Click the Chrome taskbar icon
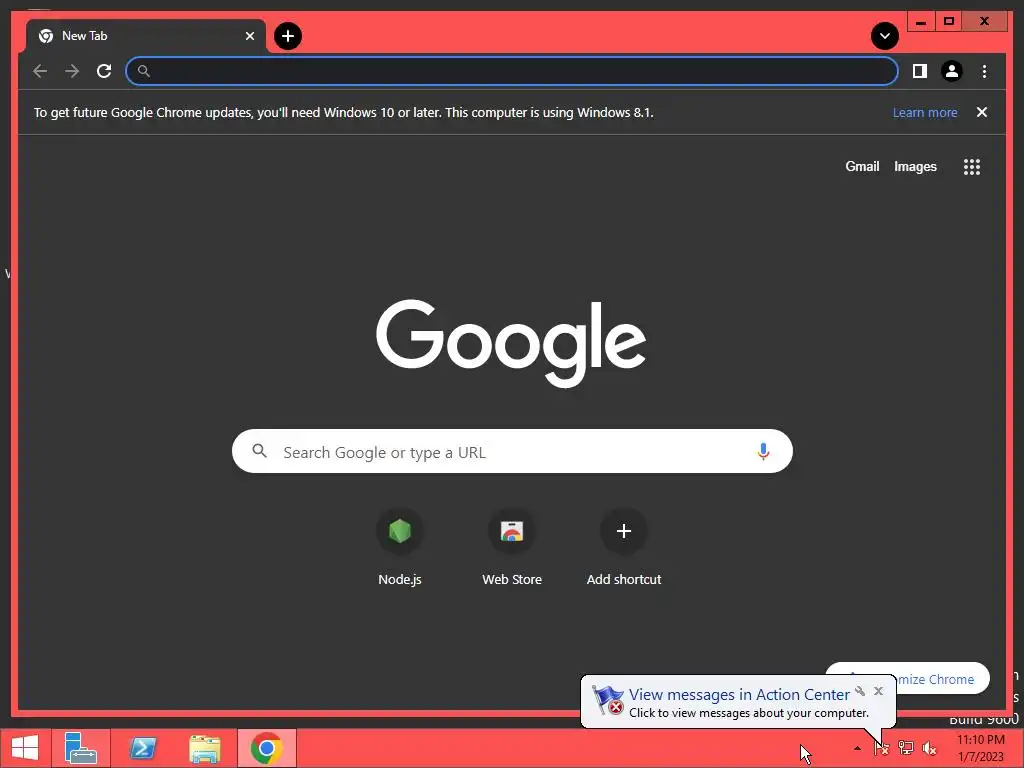 (266, 748)
